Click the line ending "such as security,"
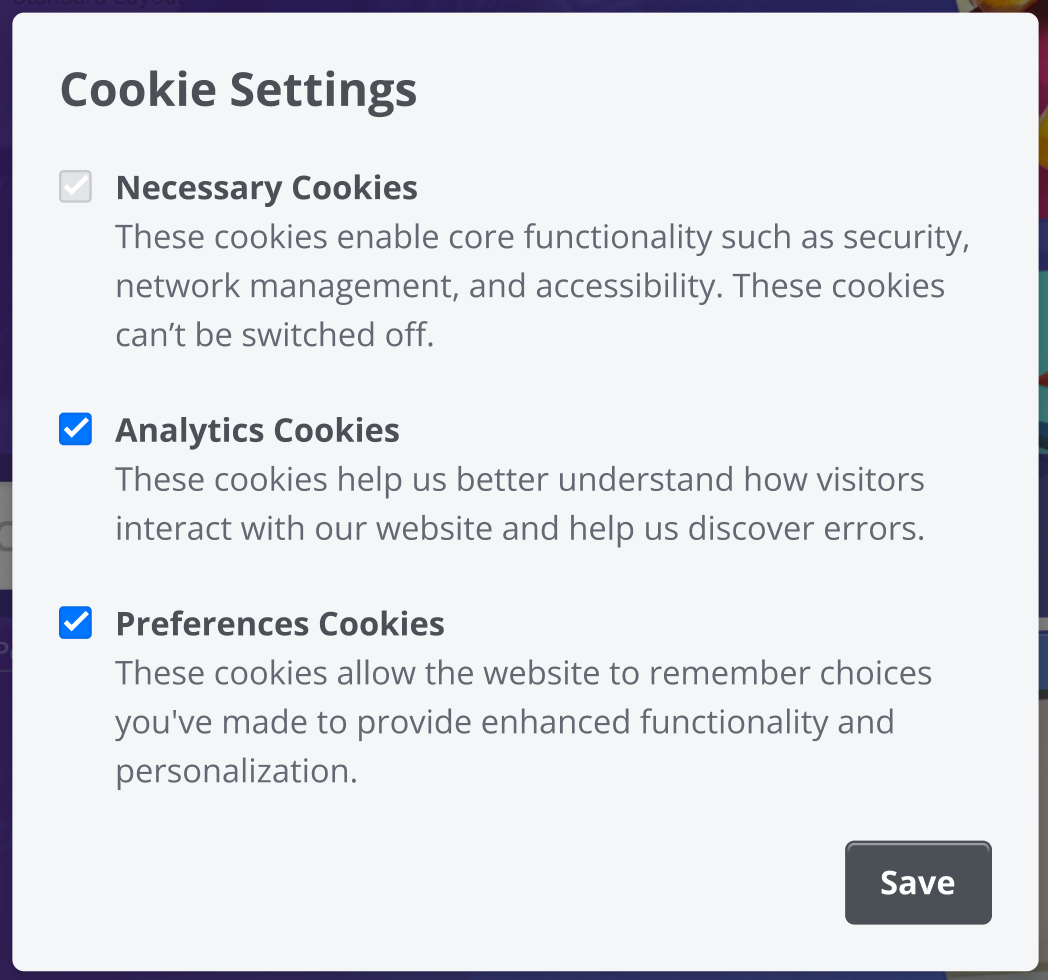 pyautogui.click(x=542, y=238)
